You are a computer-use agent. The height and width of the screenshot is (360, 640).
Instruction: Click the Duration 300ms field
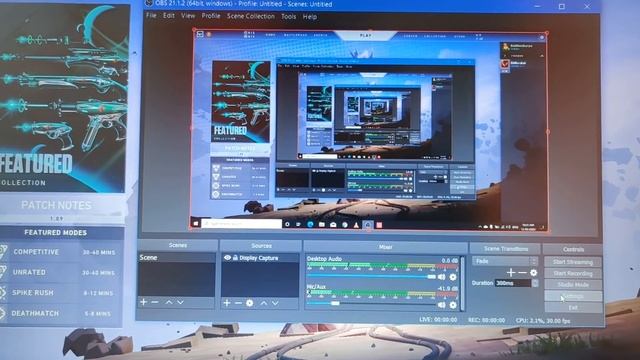513,283
